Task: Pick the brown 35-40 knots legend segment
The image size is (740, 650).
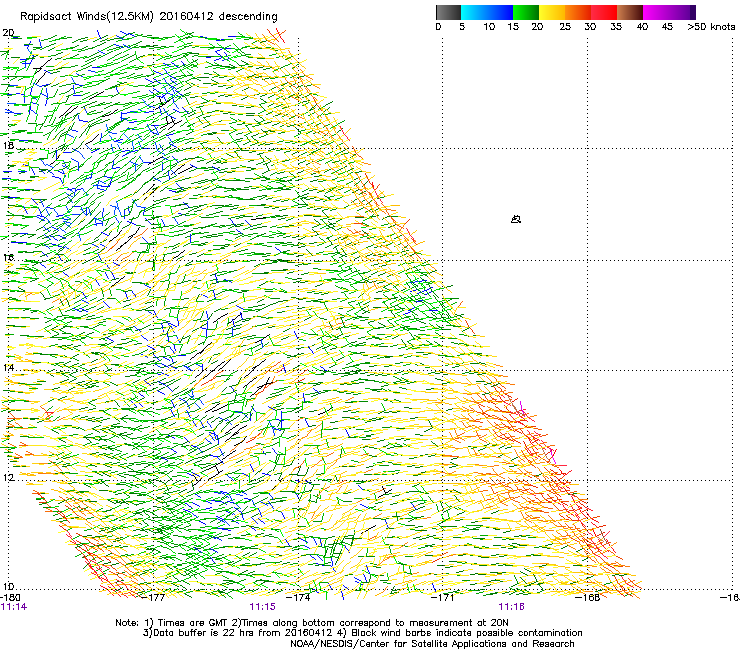Action: [x=630, y=12]
